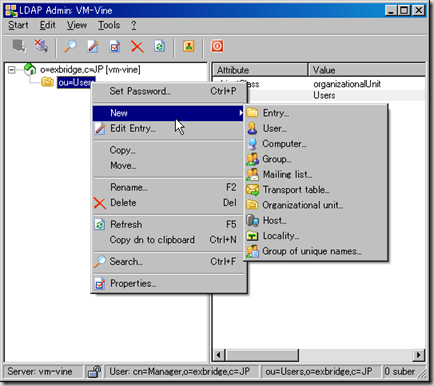Select New Computer... submenu item
This screenshot has width=434, height=386.
click(316, 144)
